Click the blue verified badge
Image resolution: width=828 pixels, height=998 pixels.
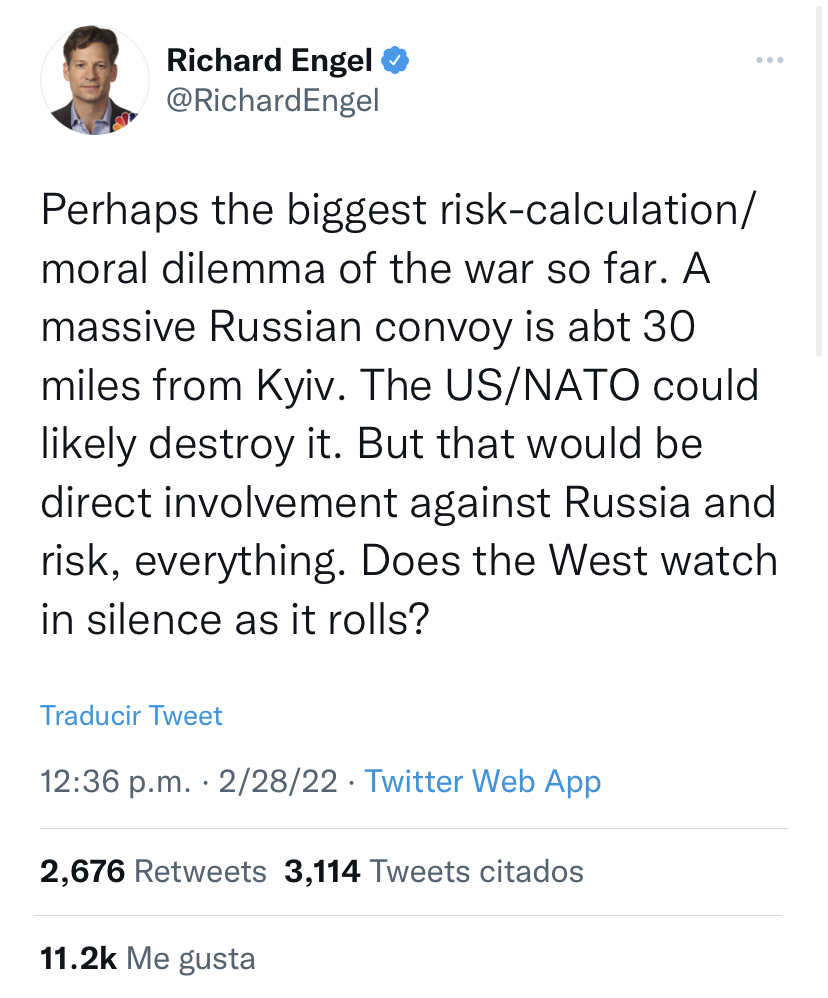tap(395, 62)
